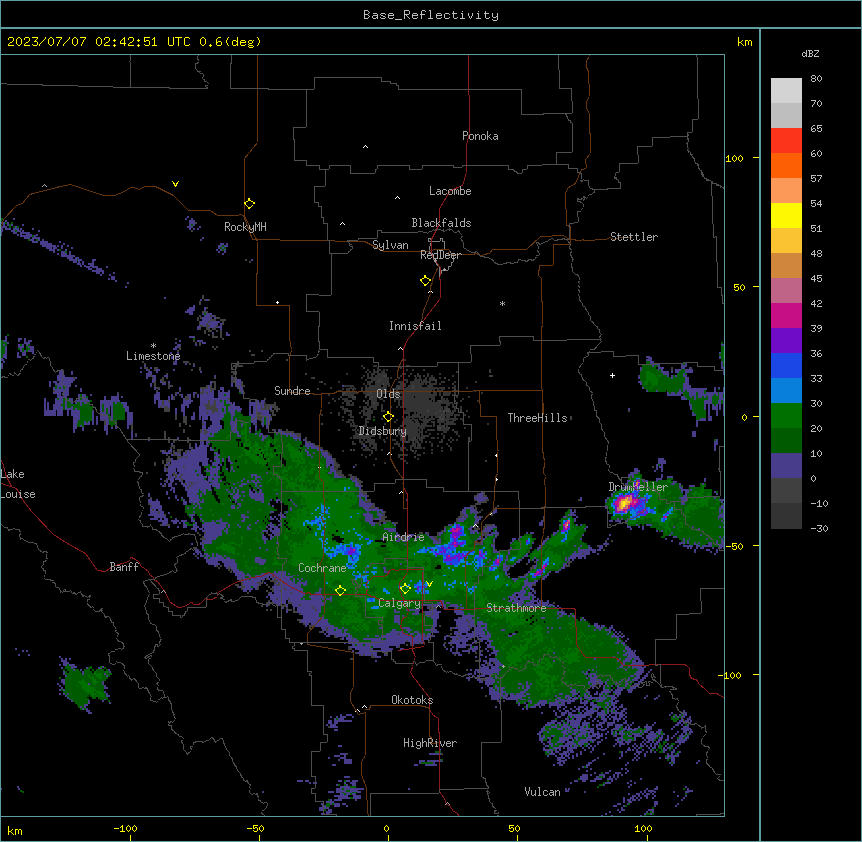This screenshot has width=862, height=842.
Task: Select the ThreeHills label
Action: [x=537, y=418]
